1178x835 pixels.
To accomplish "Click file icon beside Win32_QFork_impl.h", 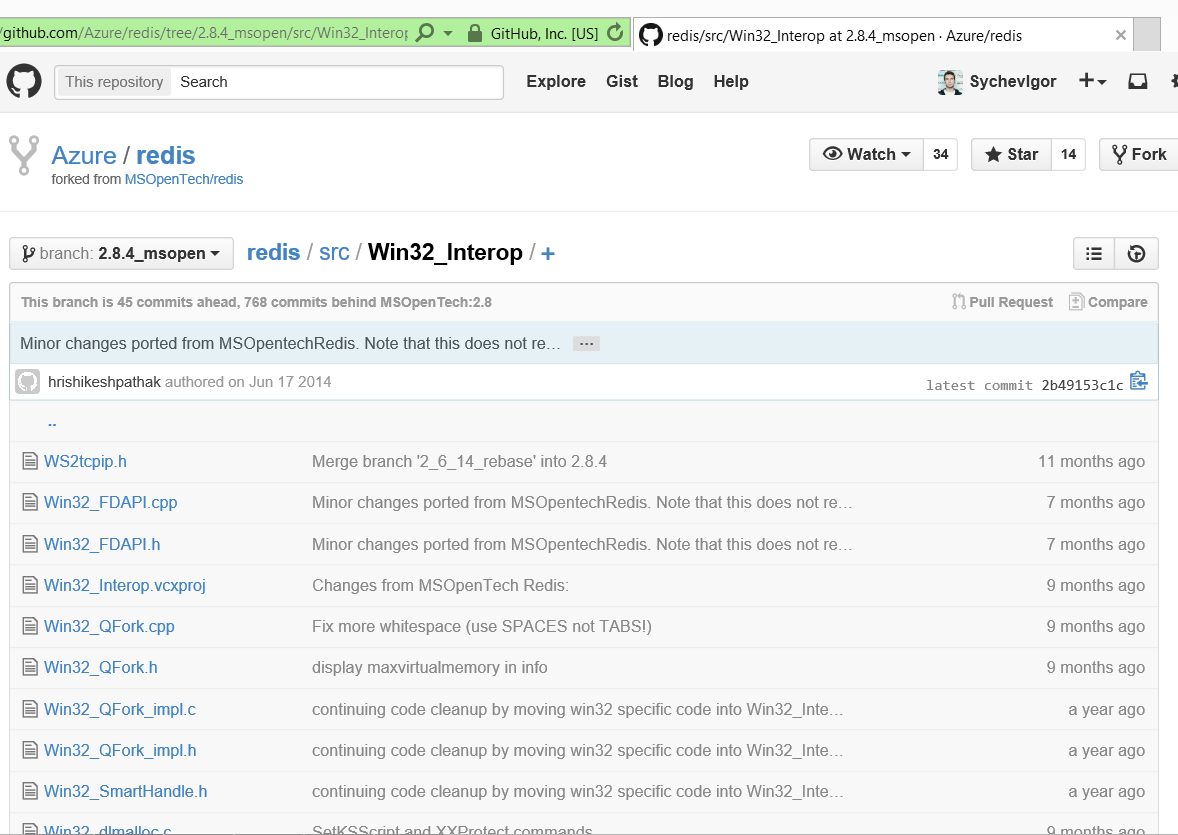I will [x=30, y=749].
